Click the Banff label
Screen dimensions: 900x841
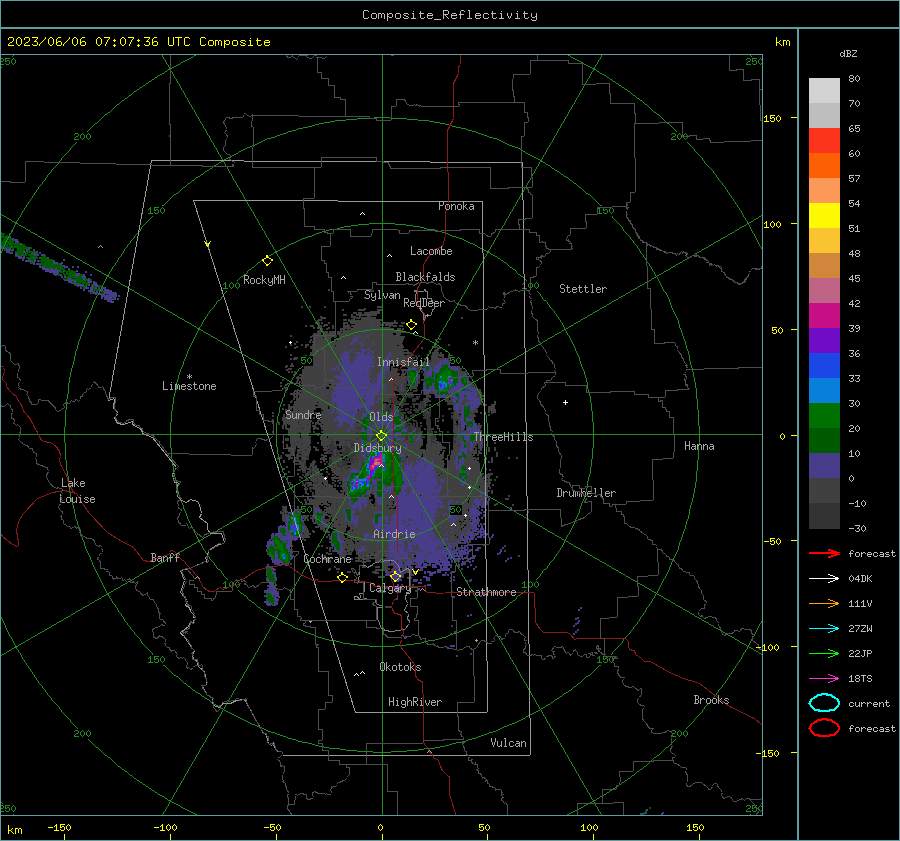coord(165,558)
